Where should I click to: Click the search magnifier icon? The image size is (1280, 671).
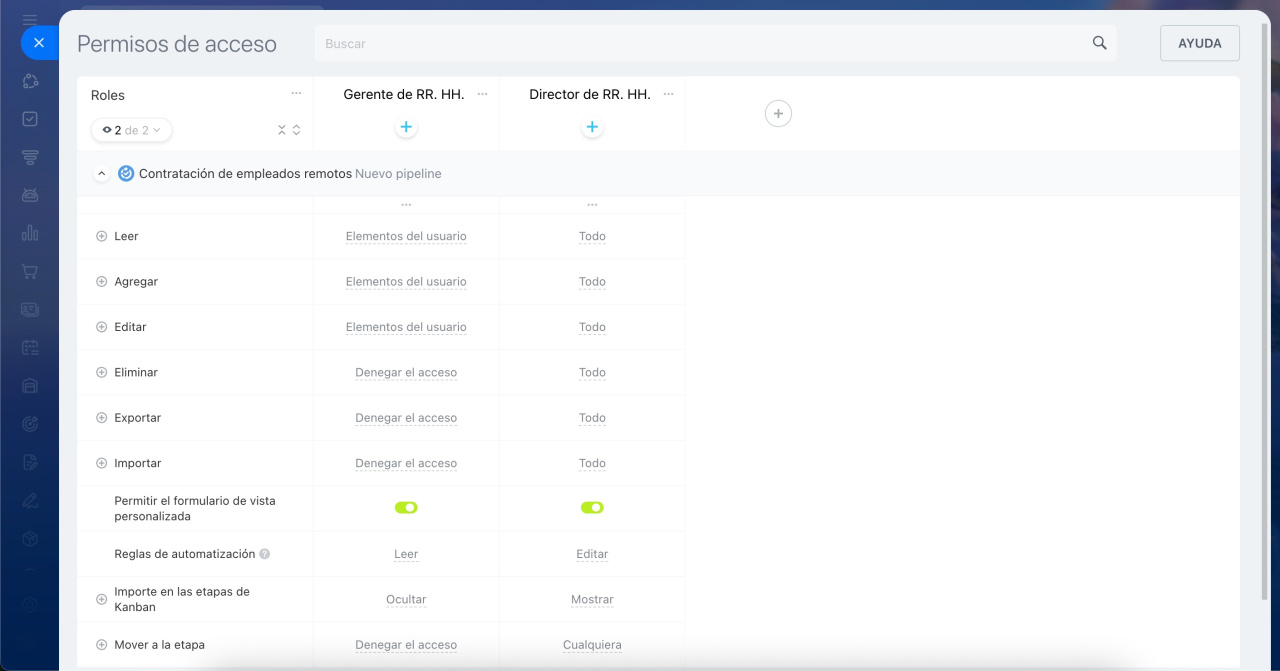1100,43
